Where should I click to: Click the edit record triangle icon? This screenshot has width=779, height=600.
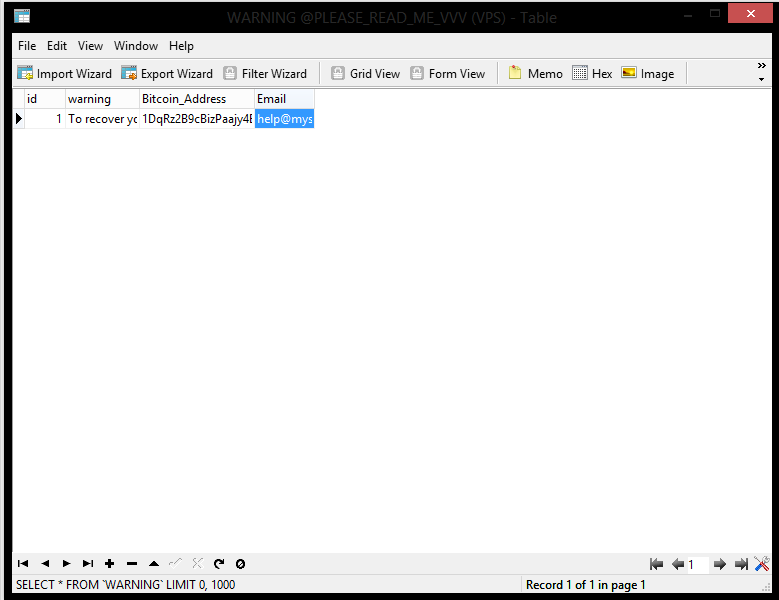[154, 564]
